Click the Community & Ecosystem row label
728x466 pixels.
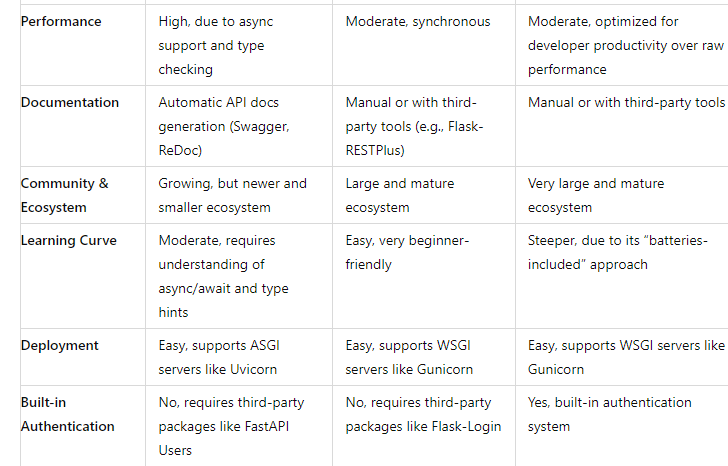pos(65,195)
